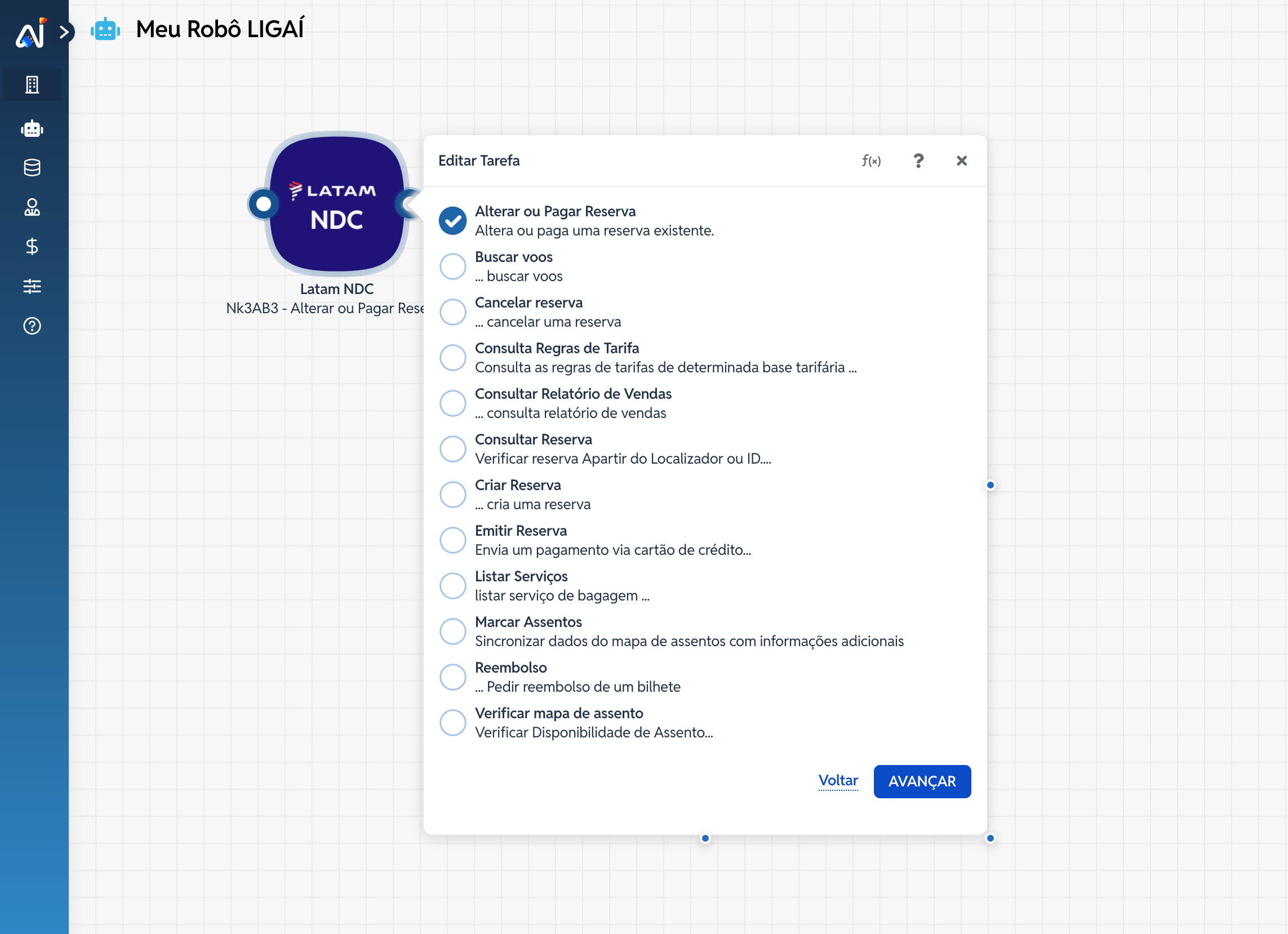Open the sliders settings icon
The height and width of the screenshot is (934, 1288).
point(32,286)
